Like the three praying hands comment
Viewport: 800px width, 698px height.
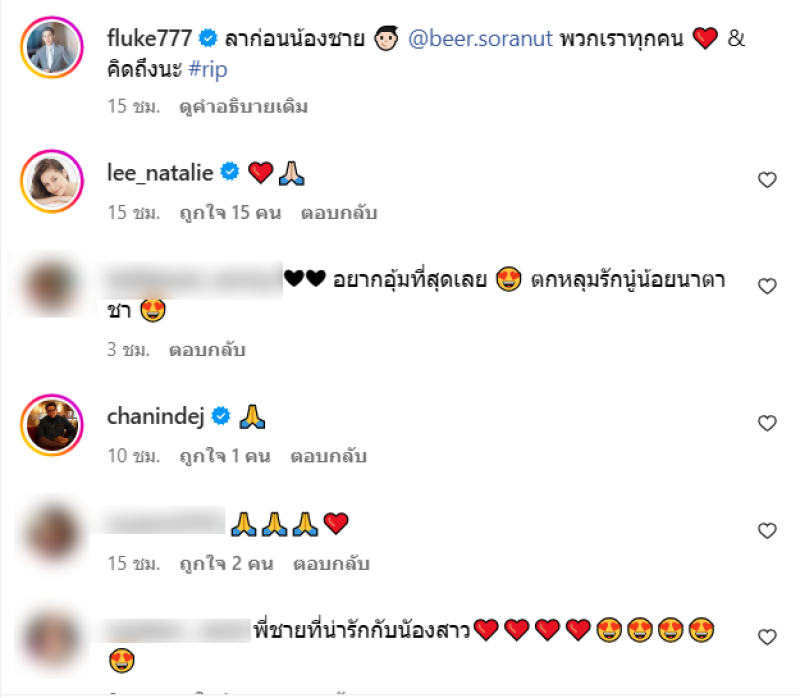(767, 531)
